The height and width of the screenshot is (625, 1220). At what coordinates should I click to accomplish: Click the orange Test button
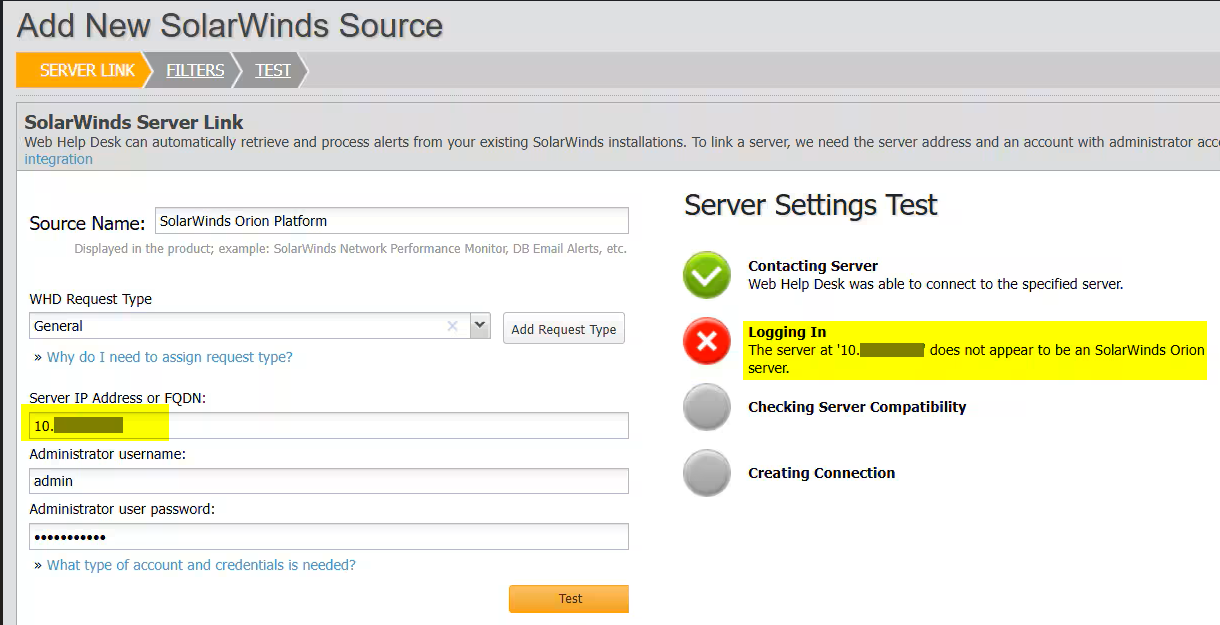click(569, 598)
